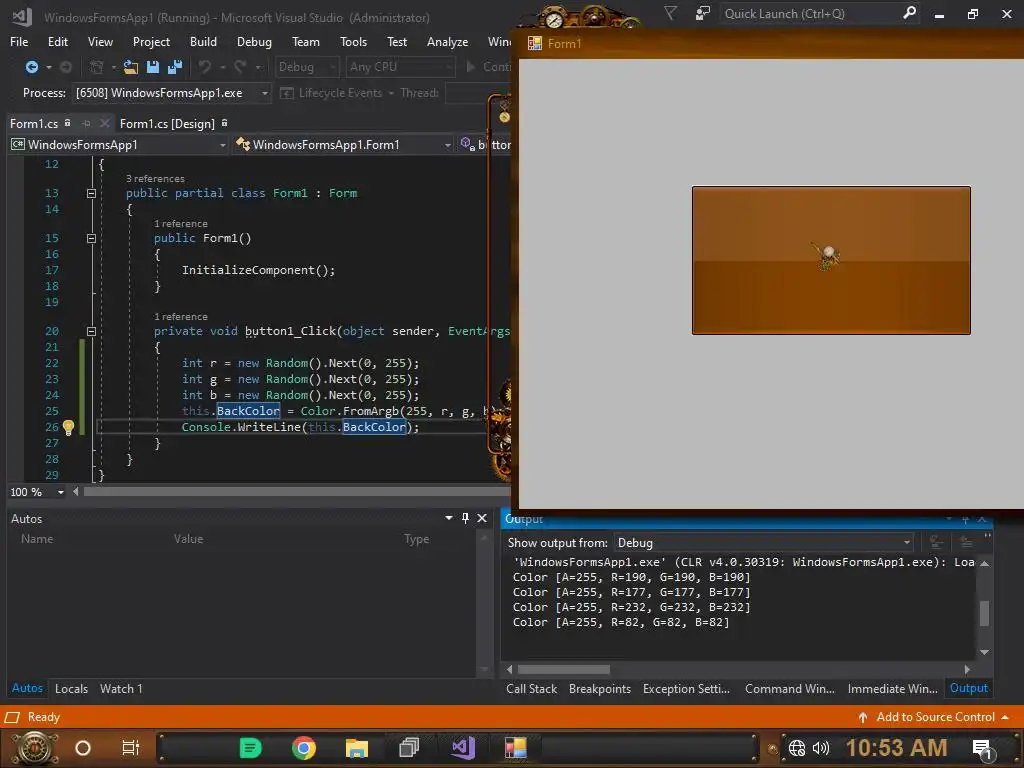This screenshot has width=1024, height=768.
Task: Click the orange button in Form1 window
Action: tap(831, 260)
